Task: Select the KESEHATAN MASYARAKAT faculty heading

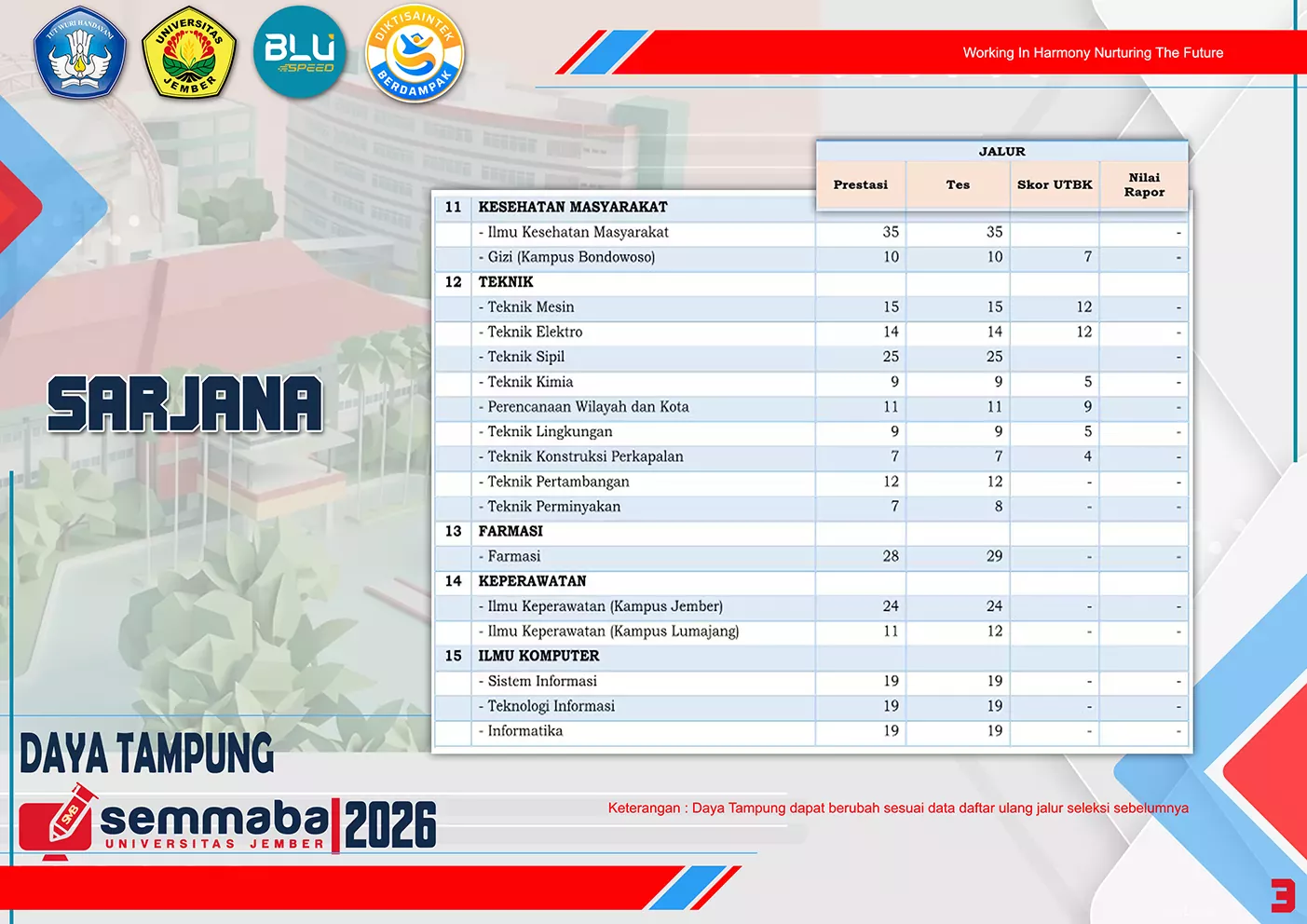Action: click(573, 207)
